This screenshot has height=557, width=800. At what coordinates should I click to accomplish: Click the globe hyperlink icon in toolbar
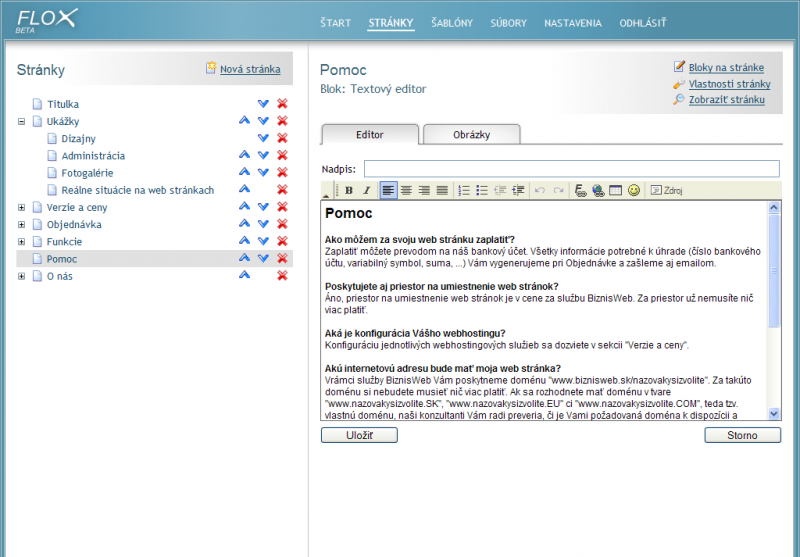pyautogui.click(x=598, y=190)
